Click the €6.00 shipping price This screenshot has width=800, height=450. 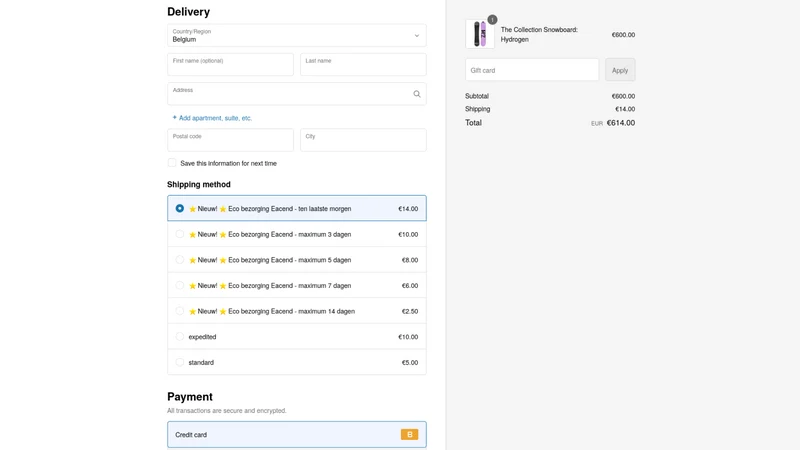[410, 286]
